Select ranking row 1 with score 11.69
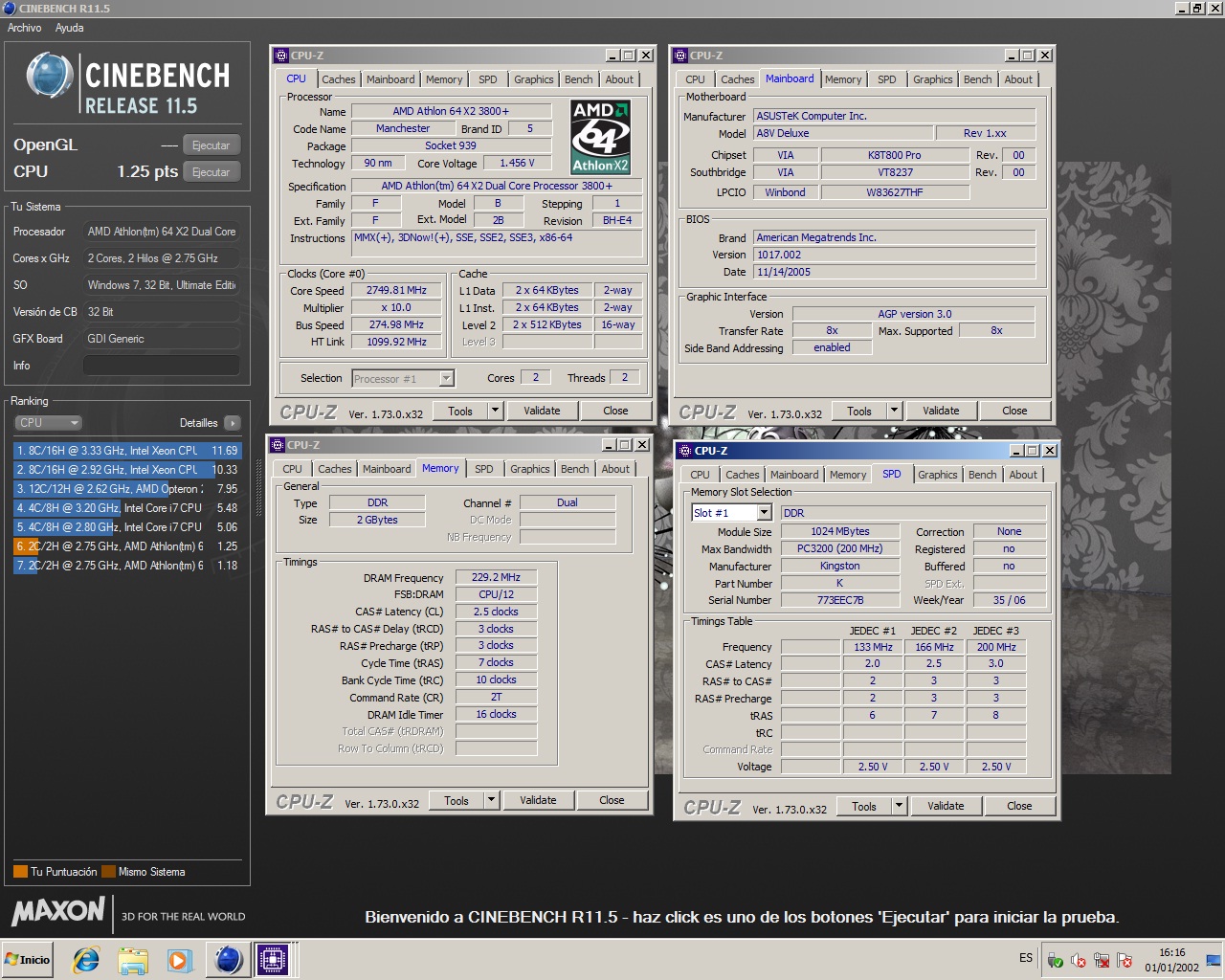 [x=126, y=450]
